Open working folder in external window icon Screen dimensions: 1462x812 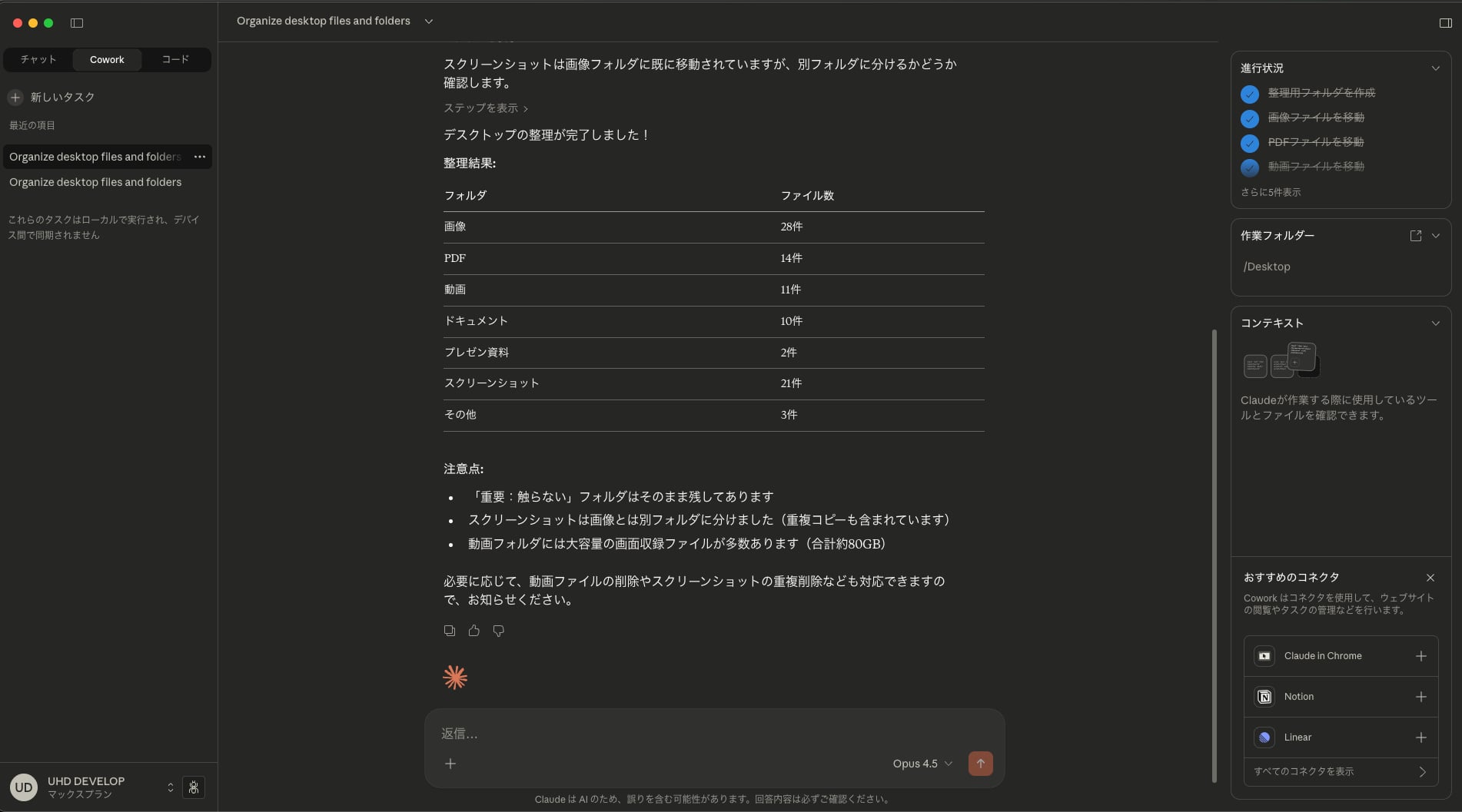pos(1415,236)
